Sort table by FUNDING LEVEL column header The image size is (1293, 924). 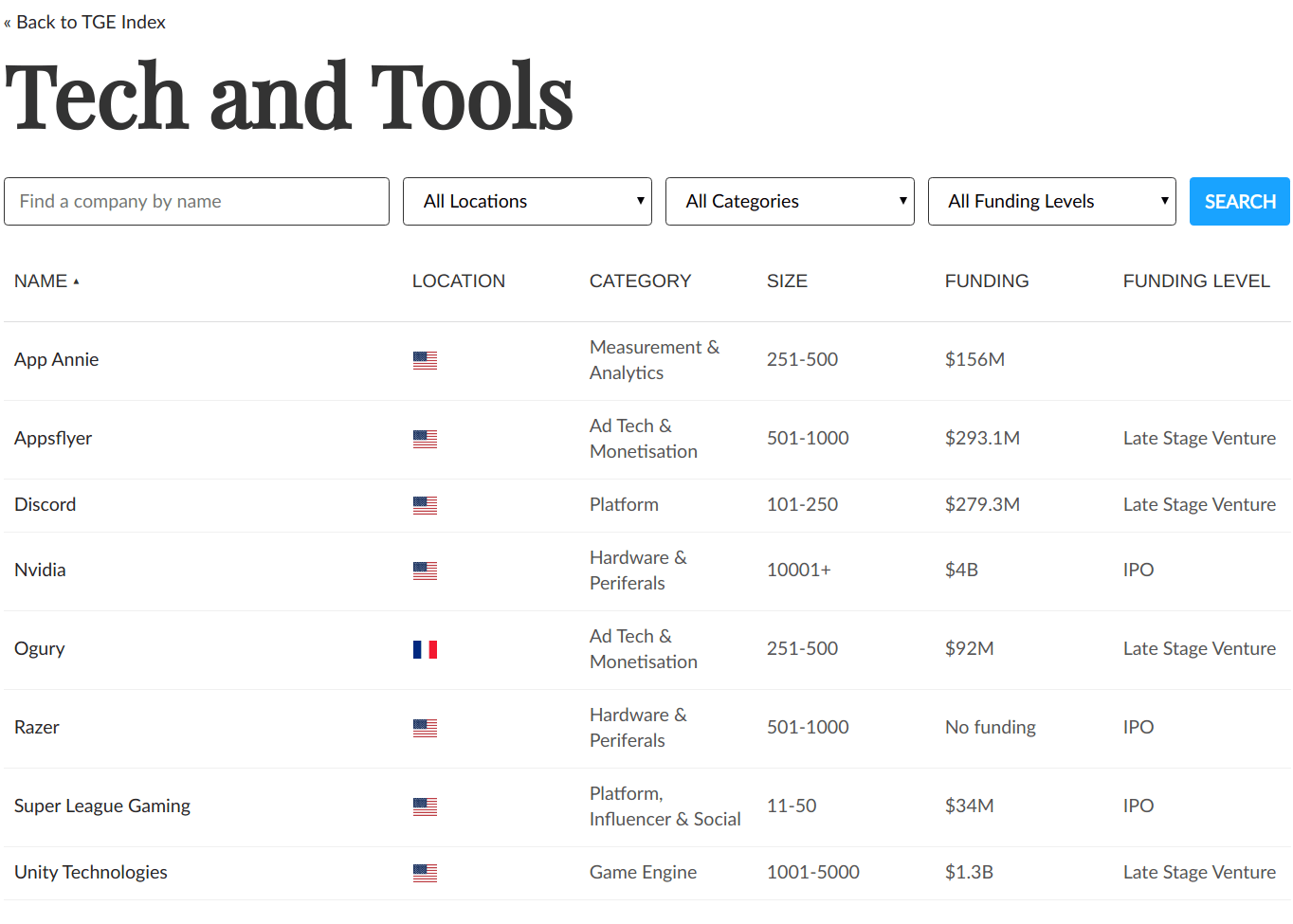(x=1196, y=281)
